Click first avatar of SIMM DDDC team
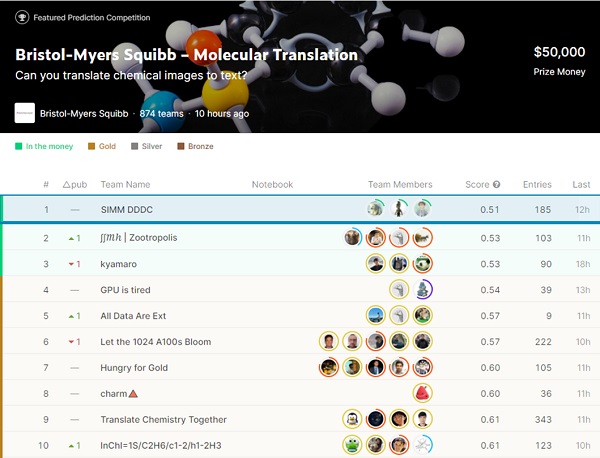The height and width of the screenshot is (458, 600). (375, 209)
